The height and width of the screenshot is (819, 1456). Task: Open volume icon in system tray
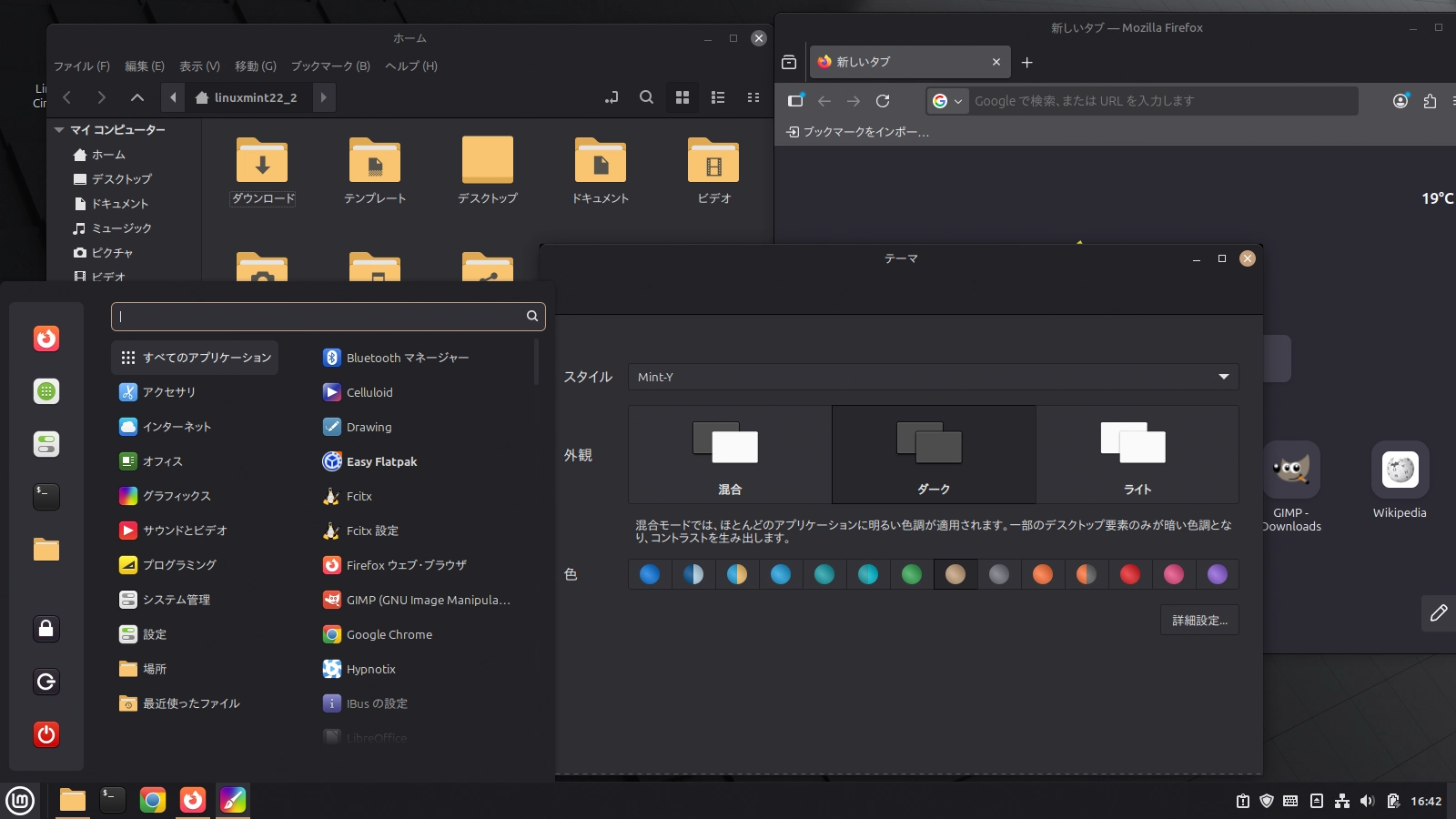(1367, 801)
